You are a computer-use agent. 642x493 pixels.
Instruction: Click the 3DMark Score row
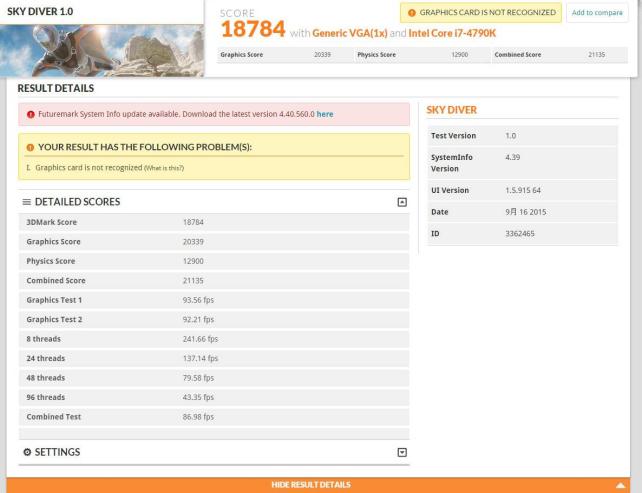[214, 222]
